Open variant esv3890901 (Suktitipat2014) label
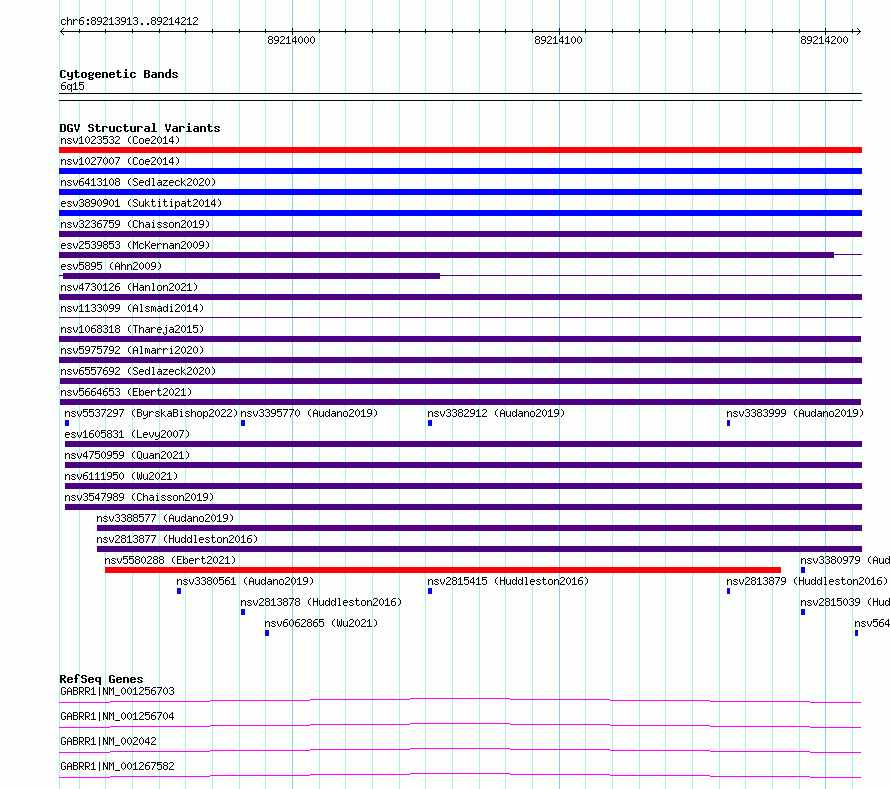The width and height of the screenshot is (890, 789). coord(141,203)
